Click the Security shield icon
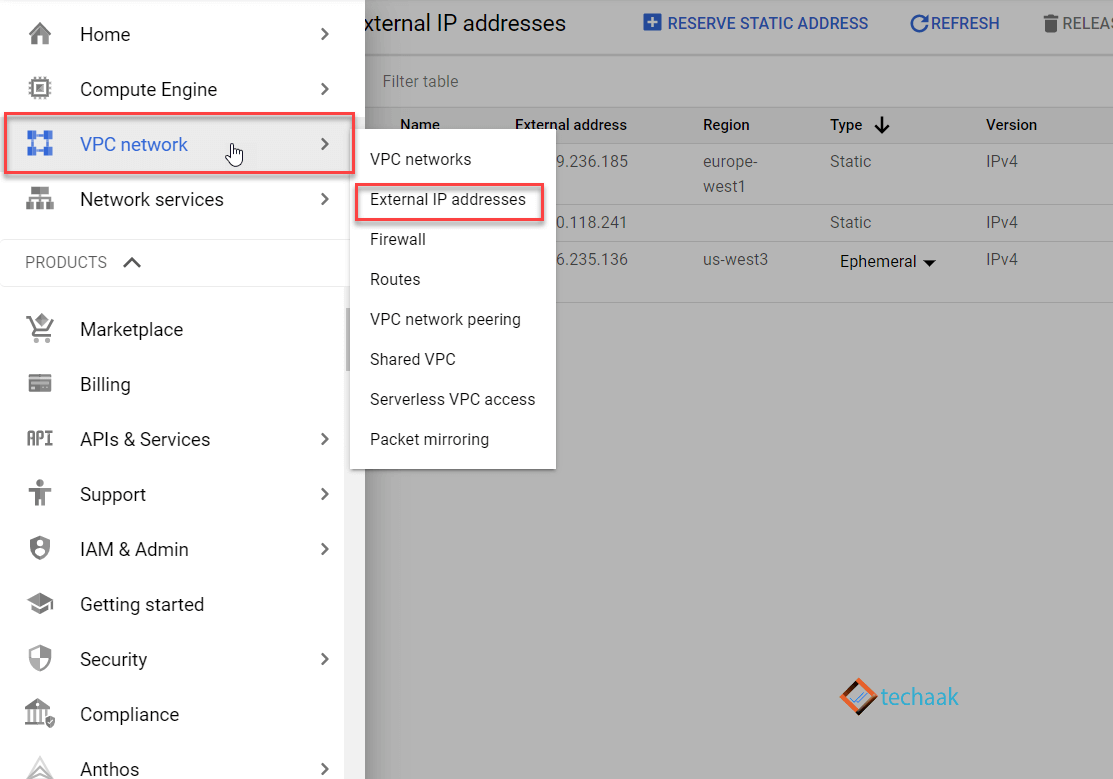 point(40,658)
